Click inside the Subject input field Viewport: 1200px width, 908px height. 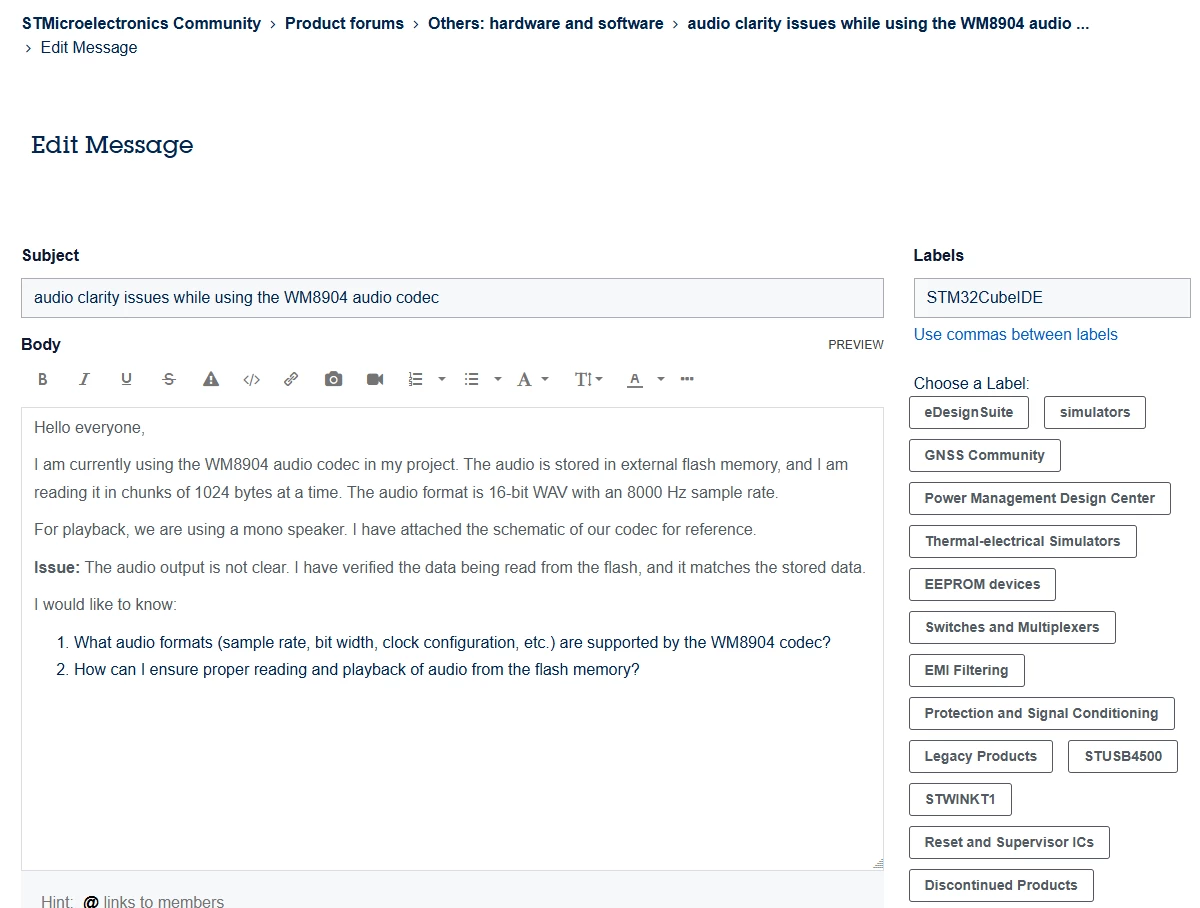point(452,298)
